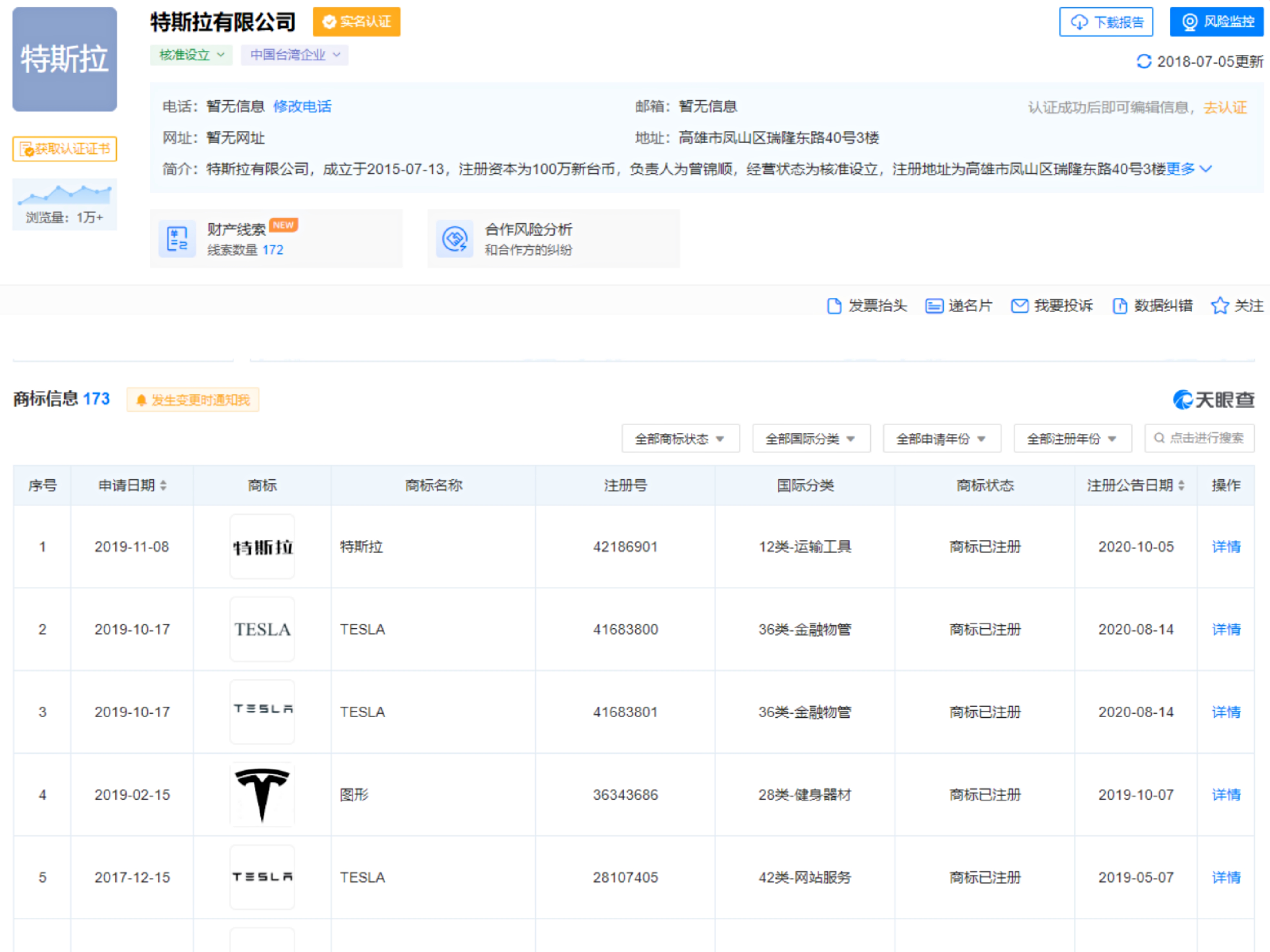Open the stylized TESLA logo in row 5

coord(262,877)
